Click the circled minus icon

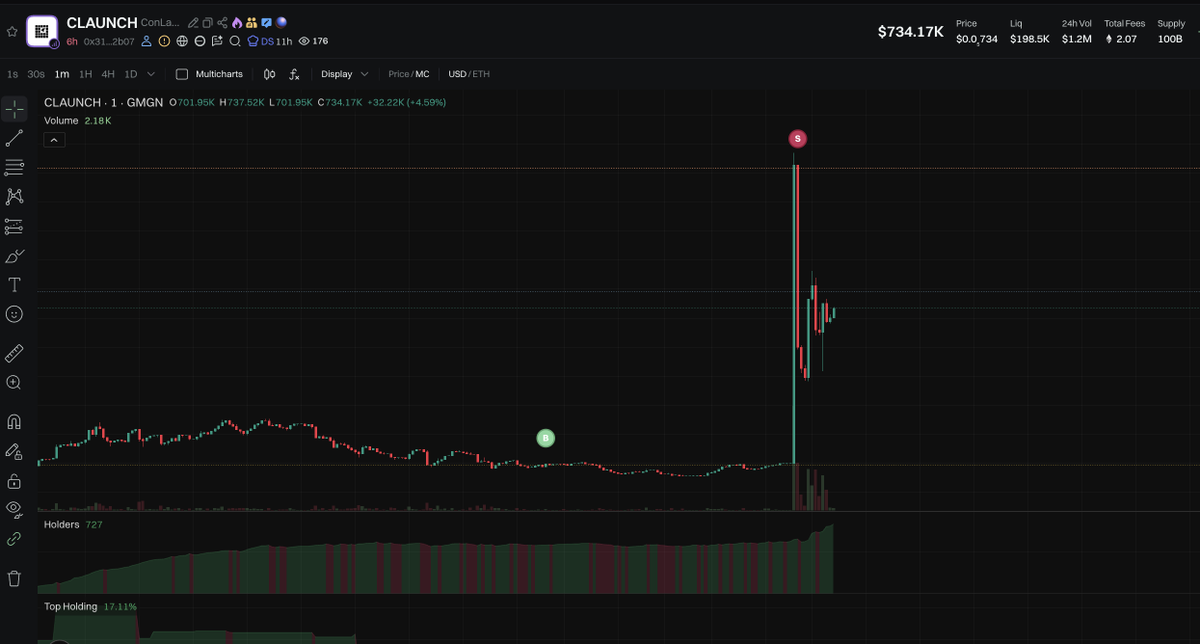[200, 41]
